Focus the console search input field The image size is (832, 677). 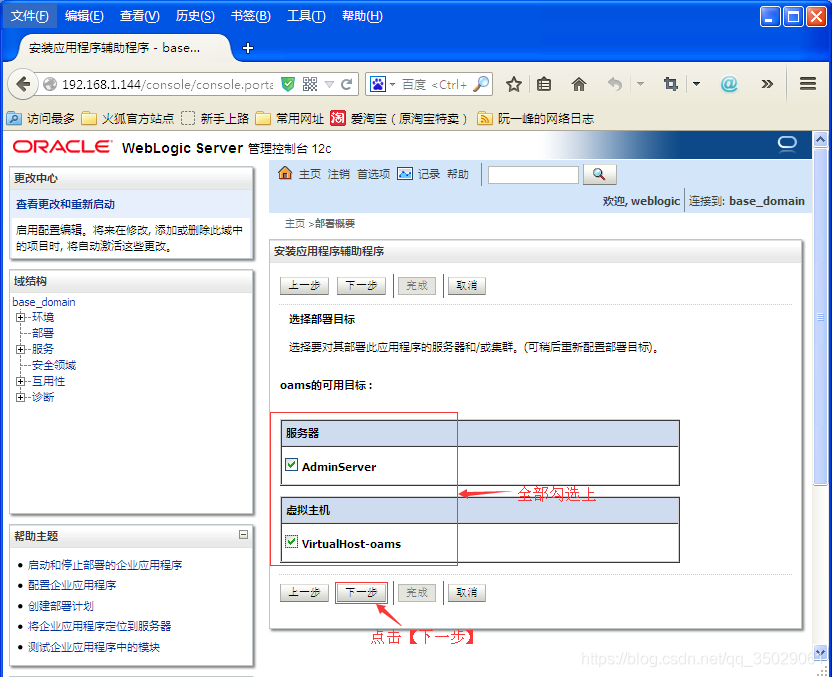533,175
